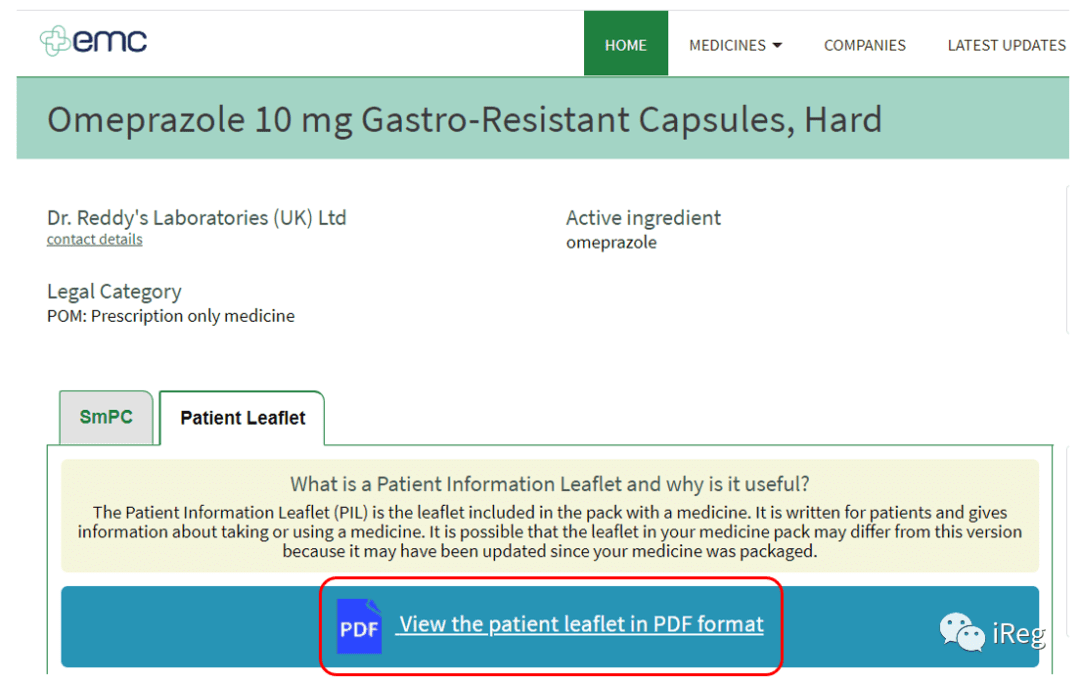Go to the HOME menu item

(x=625, y=43)
